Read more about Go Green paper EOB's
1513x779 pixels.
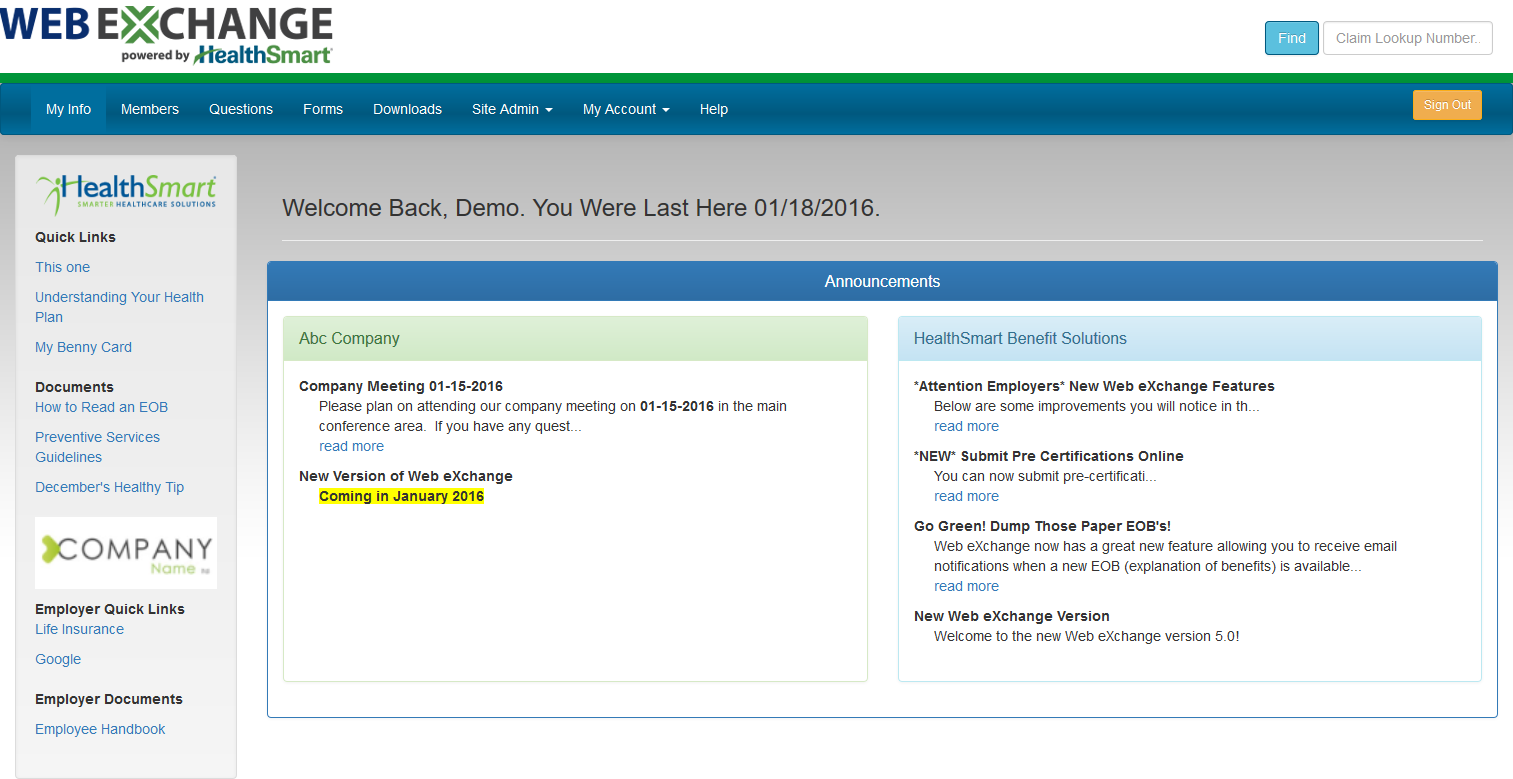pos(966,586)
